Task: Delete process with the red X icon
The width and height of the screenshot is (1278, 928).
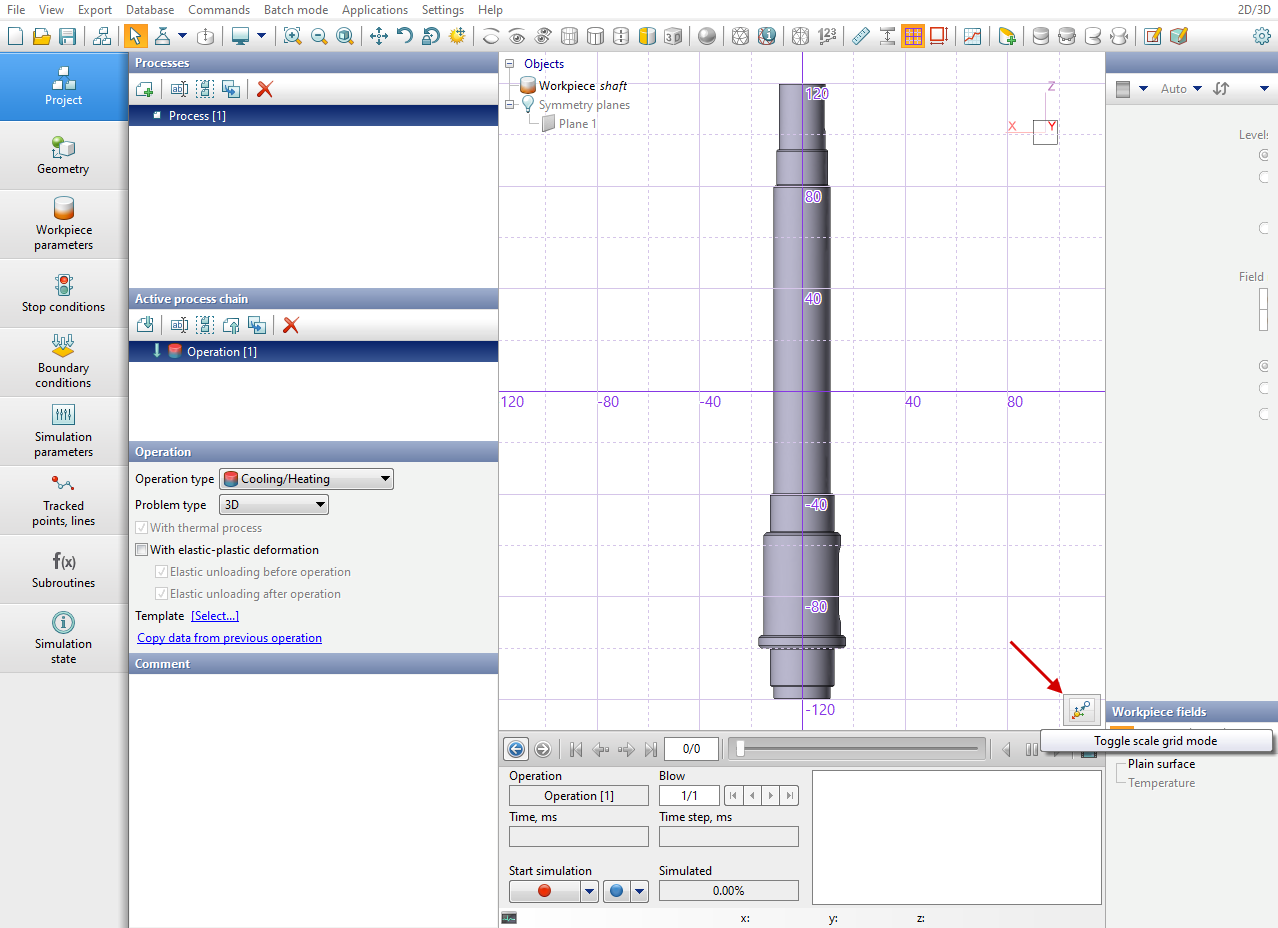Action: coord(265,89)
